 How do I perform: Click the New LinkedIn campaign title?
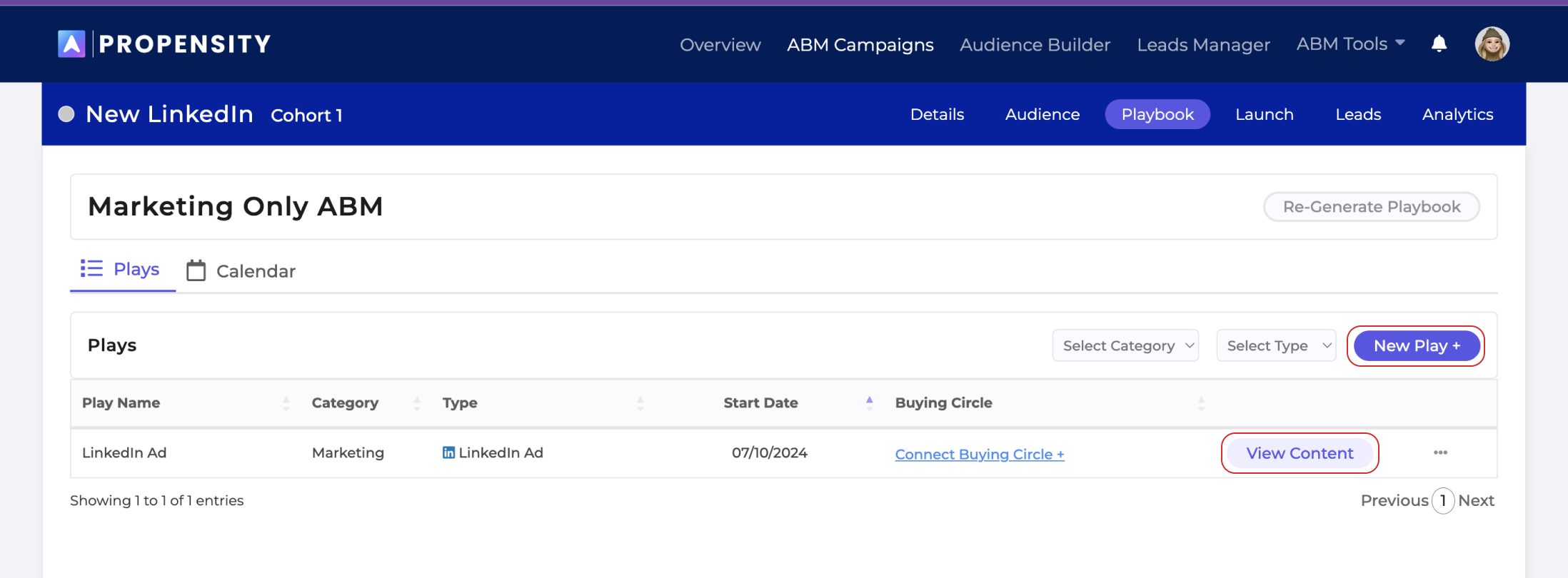point(169,114)
